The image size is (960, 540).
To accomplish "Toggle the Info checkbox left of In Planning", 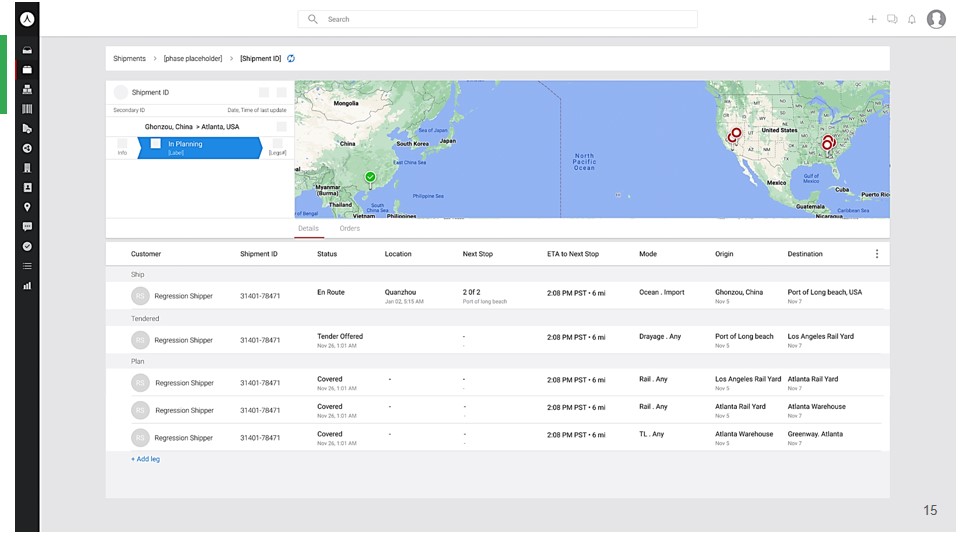I will [122, 144].
